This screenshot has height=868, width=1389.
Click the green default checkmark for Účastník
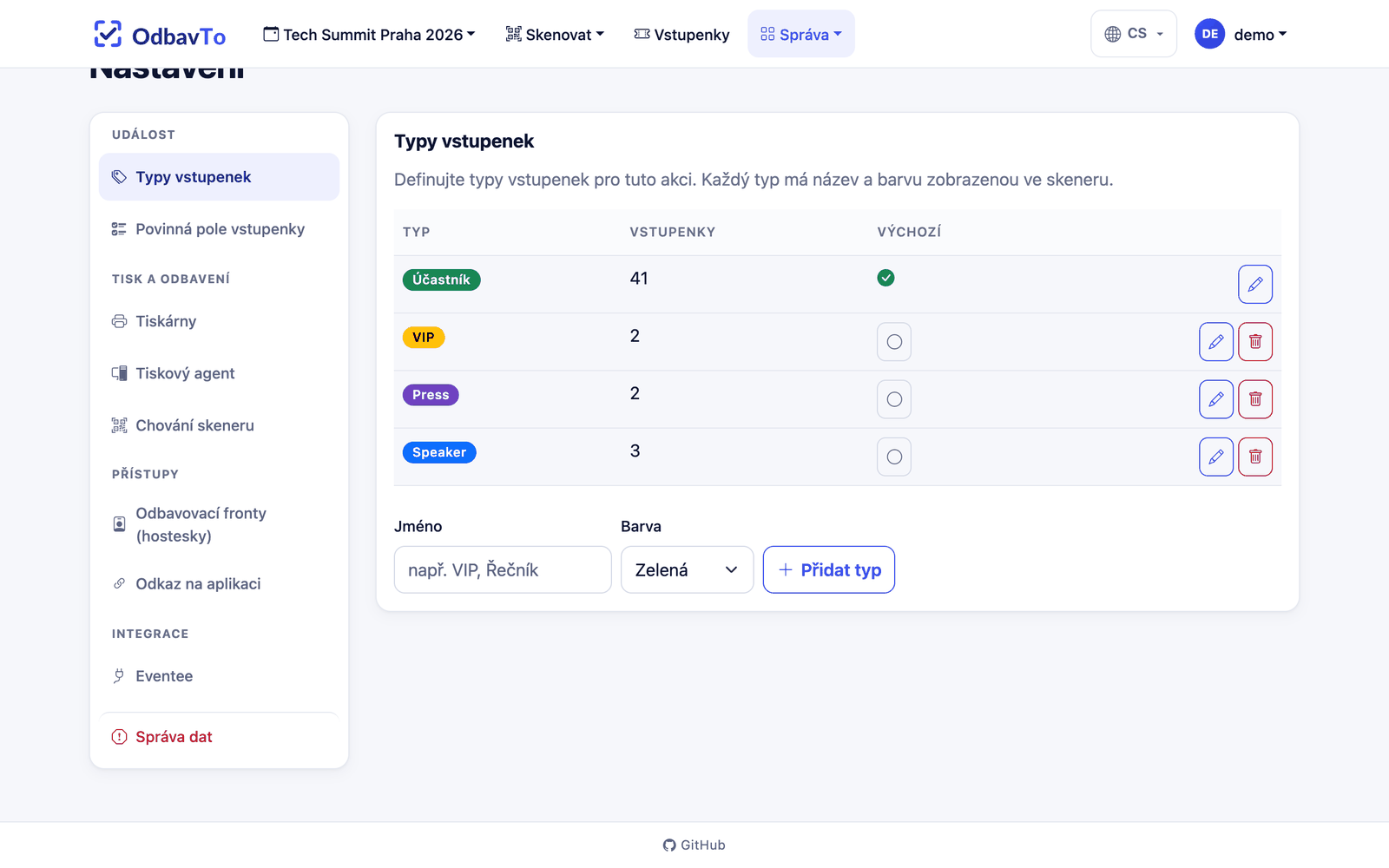click(x=885, y=278)
